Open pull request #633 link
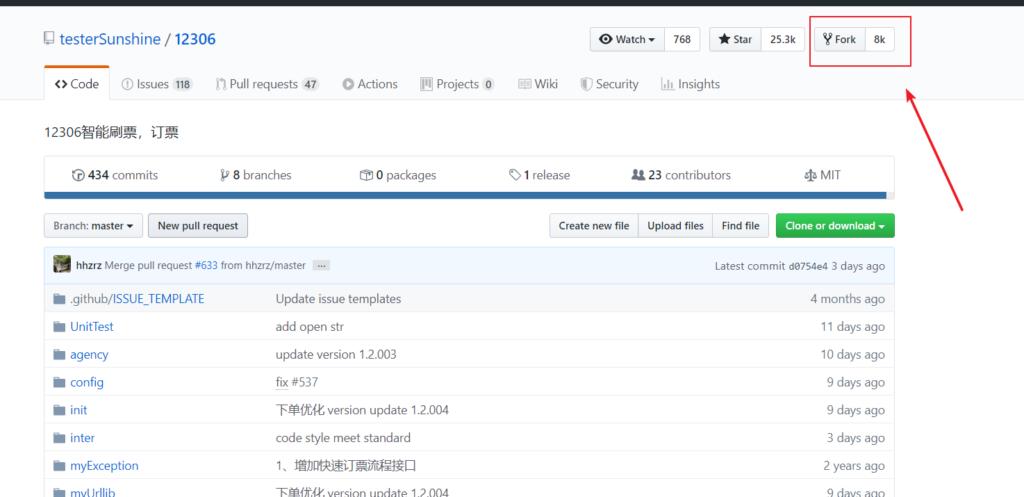 point(206,265)
